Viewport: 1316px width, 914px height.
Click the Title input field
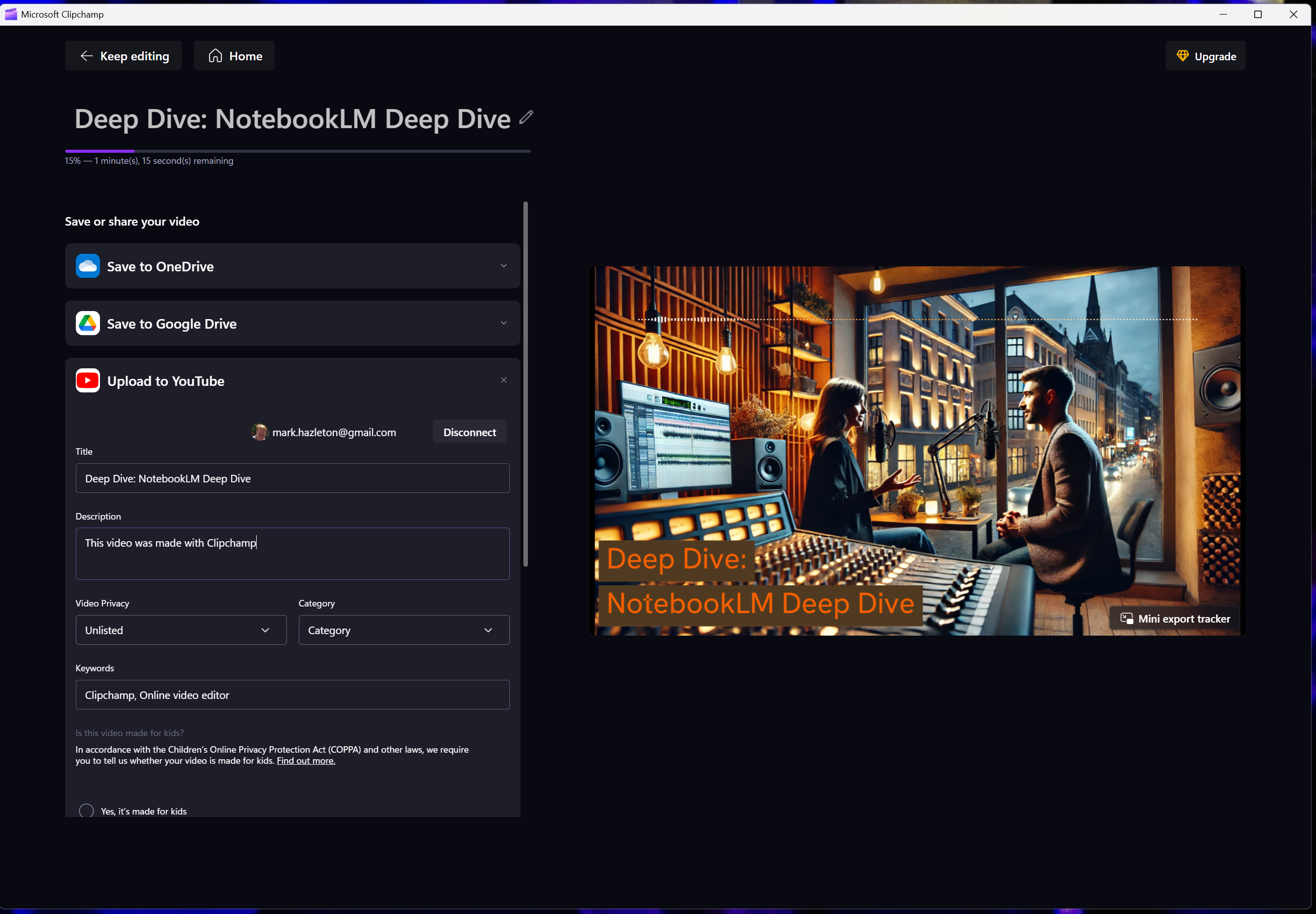(292, 478)
